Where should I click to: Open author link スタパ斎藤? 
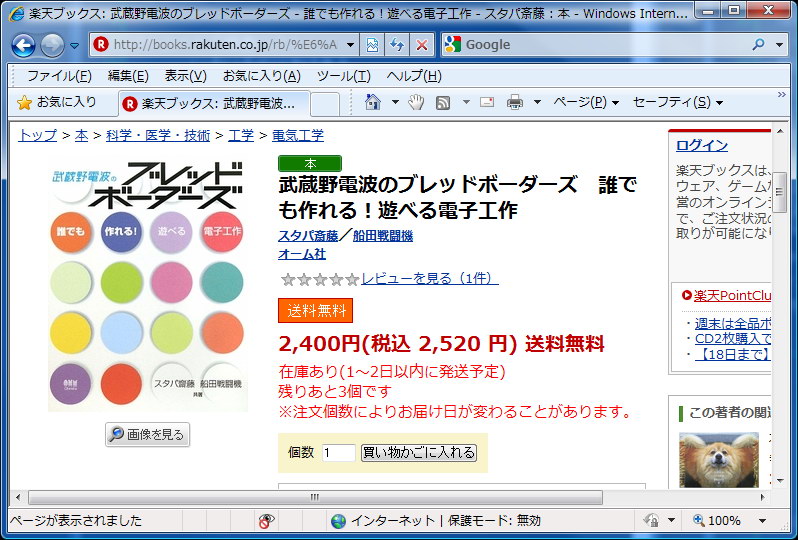click(x=308, y=236)
